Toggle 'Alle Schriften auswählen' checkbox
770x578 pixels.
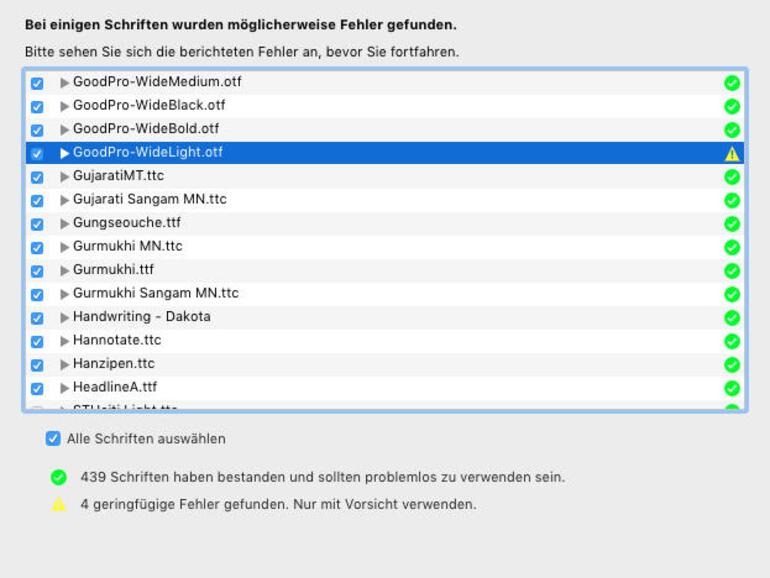click(x=53, y=438)
